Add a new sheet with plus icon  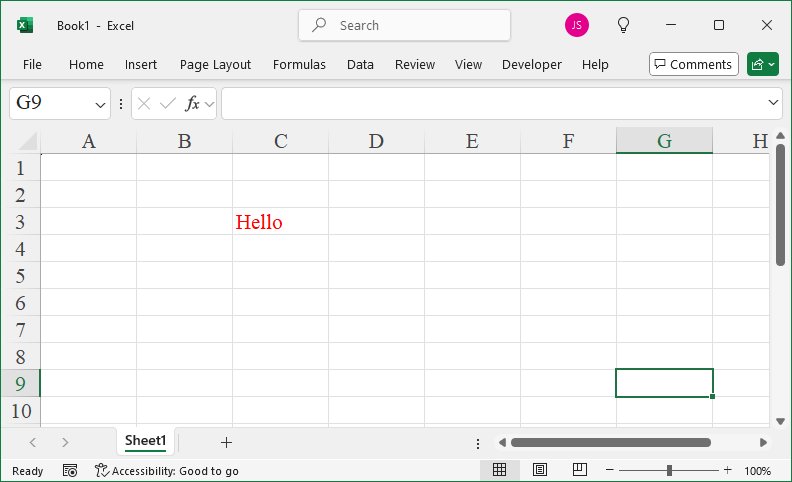pos(226,442)
